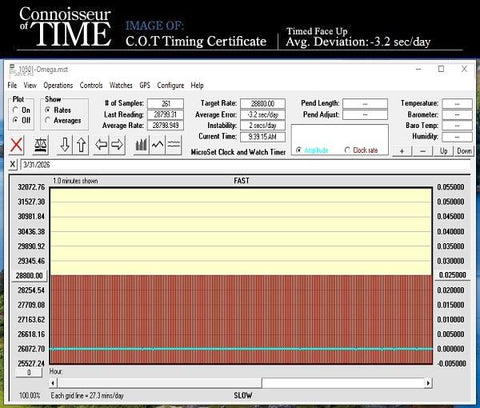Click the red X clear icon in toolbar
The image size is (480, 408).
(x=16, y=145)
